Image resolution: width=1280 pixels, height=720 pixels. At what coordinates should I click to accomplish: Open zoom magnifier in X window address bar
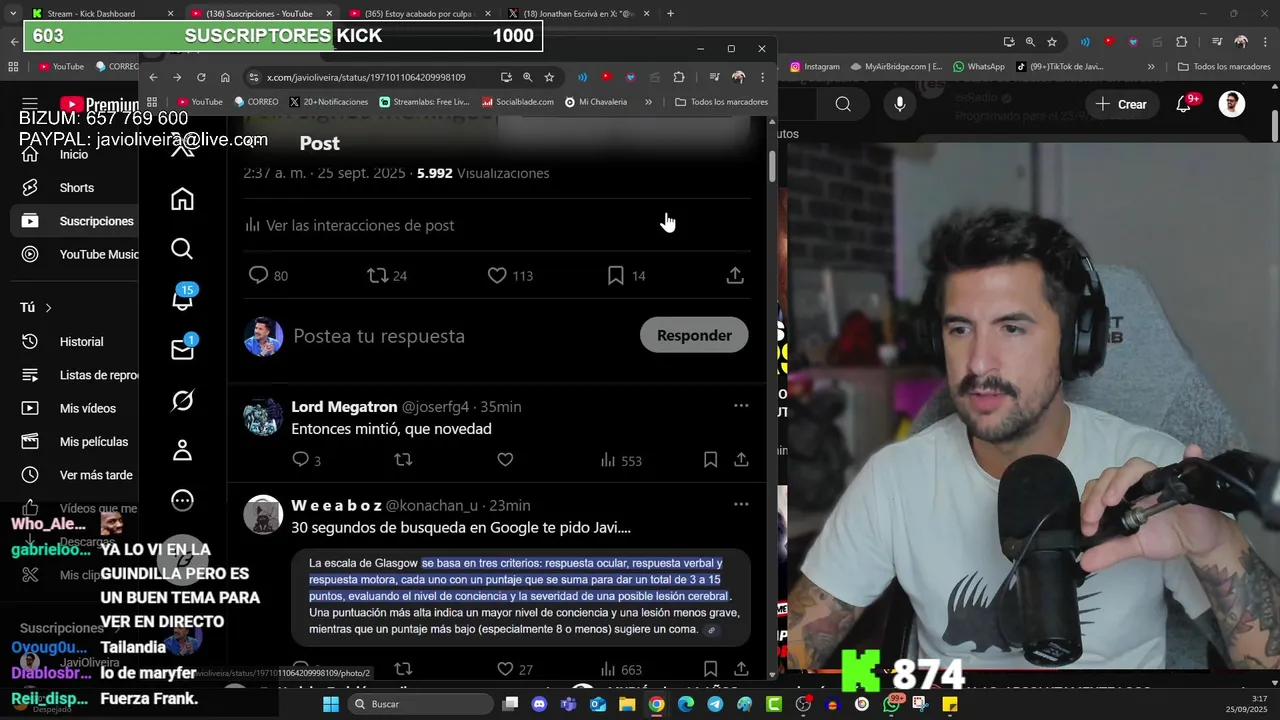[527, 77]
